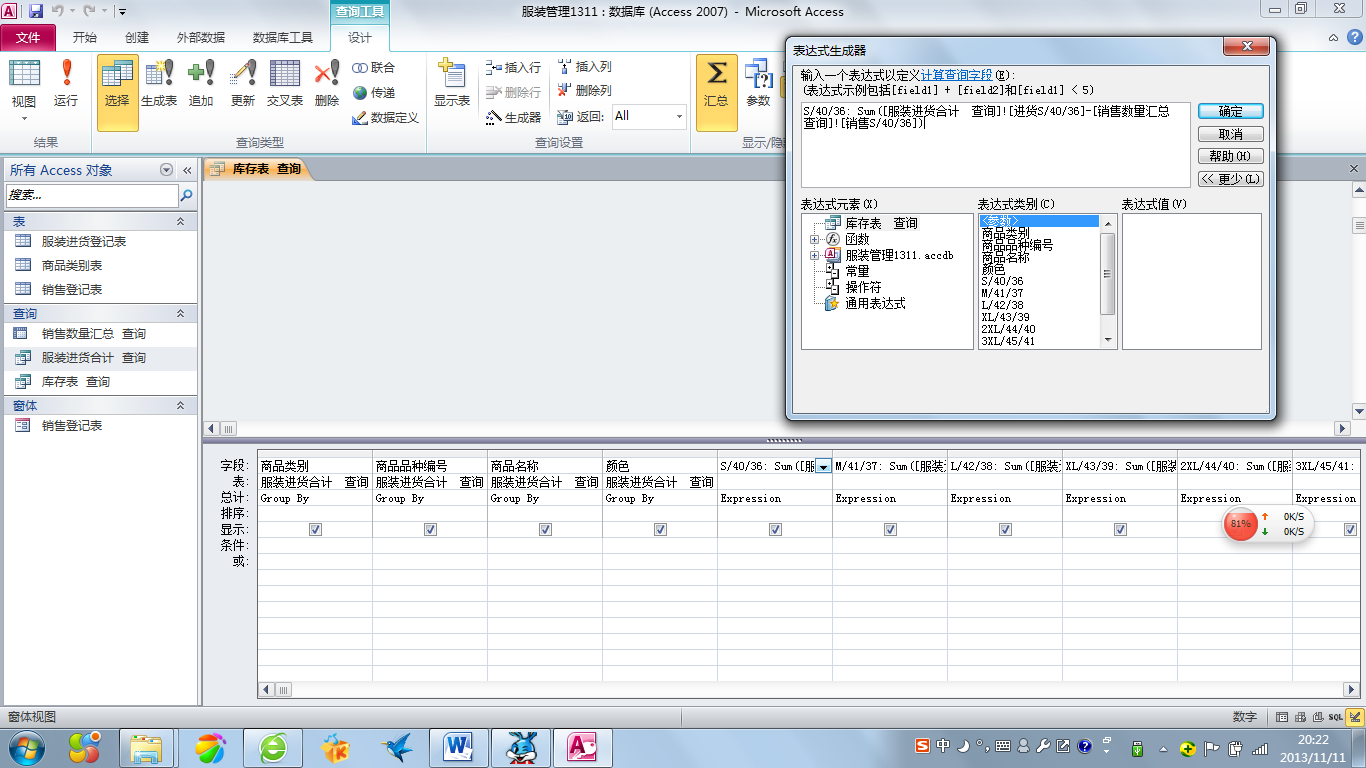Uncheck the display checkbox under 商品类别 column
The height and width of the screenshot is (768, 1366).
[x=315, y=530]
